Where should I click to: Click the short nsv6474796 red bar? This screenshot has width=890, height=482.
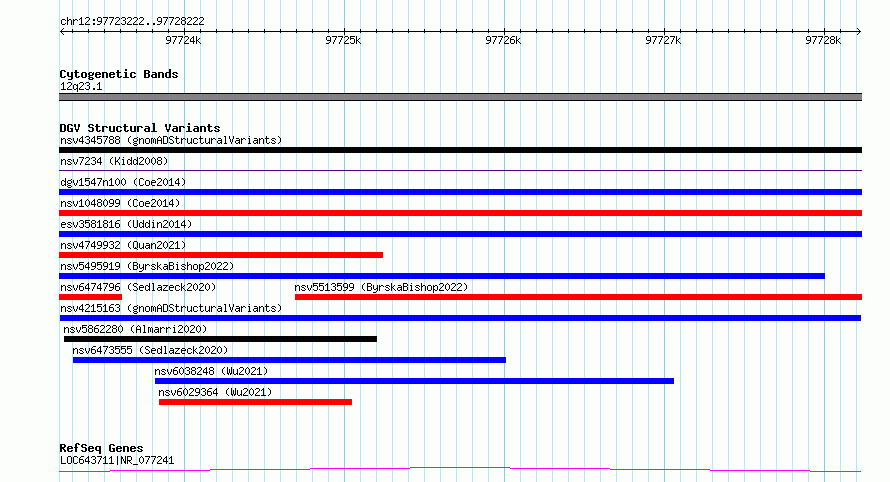tap(90, 297)
